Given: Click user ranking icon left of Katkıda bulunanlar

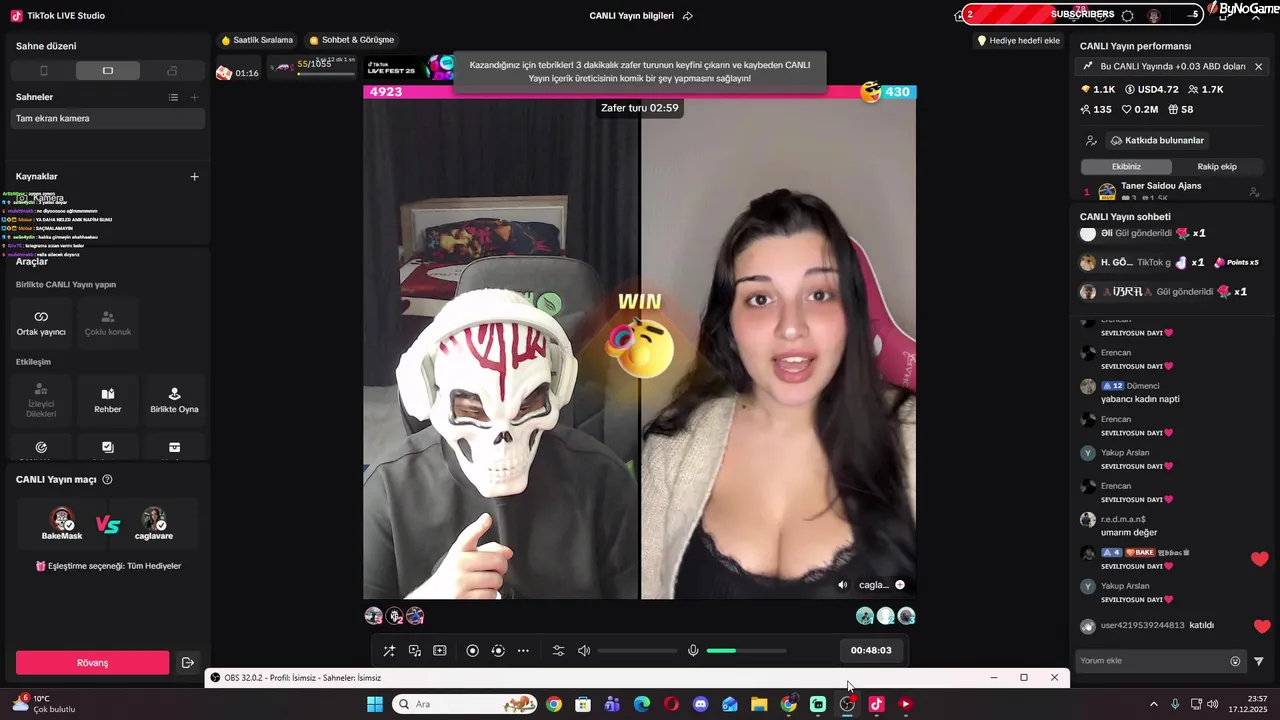Looking at the screenshot, I should pos(1091,141).
